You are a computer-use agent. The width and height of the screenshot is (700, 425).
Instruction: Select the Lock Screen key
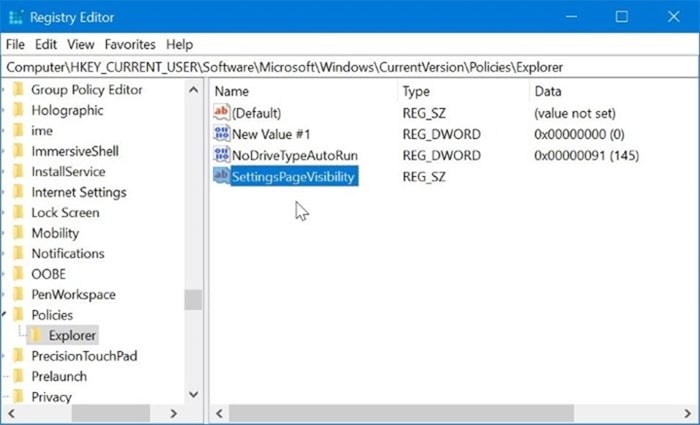click(x=65, y=213)
